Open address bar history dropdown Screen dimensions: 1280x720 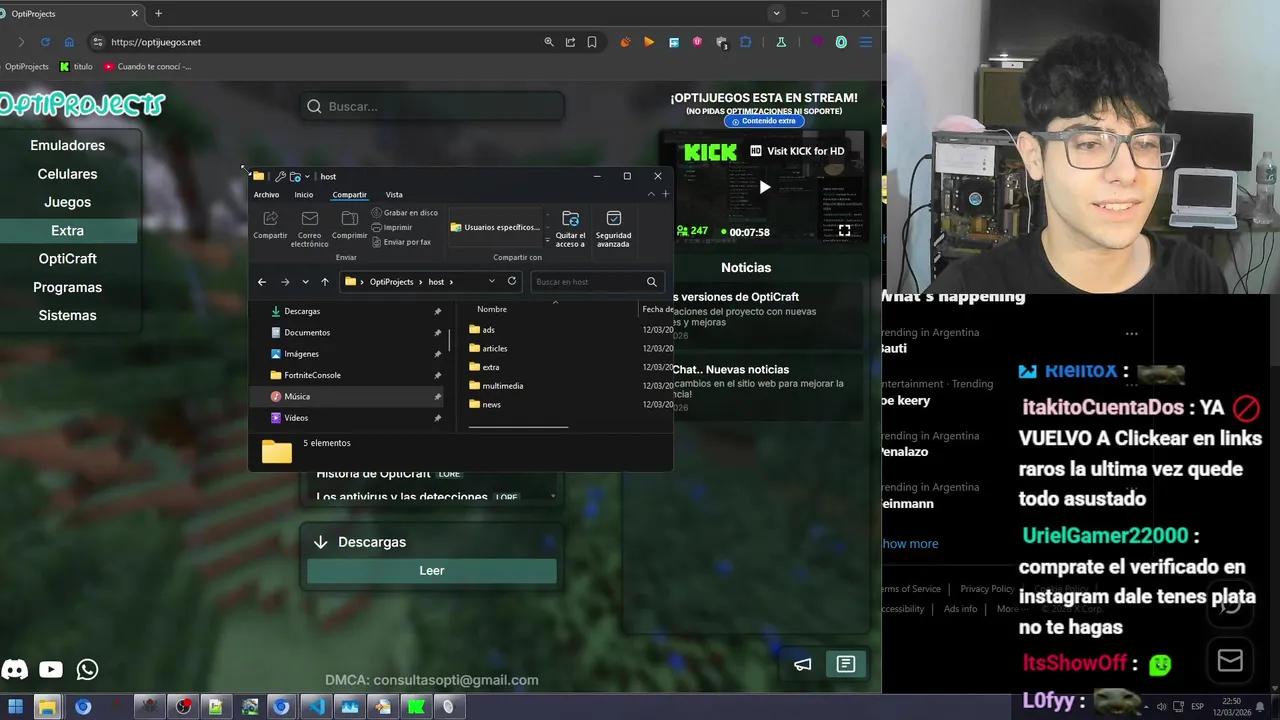point(491,282)
